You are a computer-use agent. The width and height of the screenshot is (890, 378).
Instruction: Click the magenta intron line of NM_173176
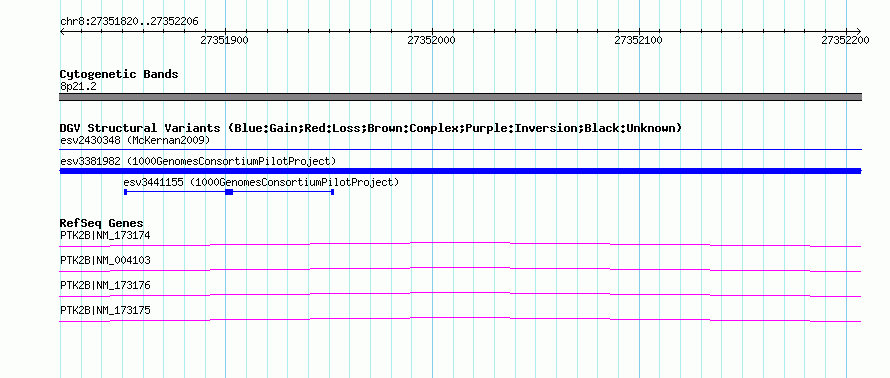[460, 293]
